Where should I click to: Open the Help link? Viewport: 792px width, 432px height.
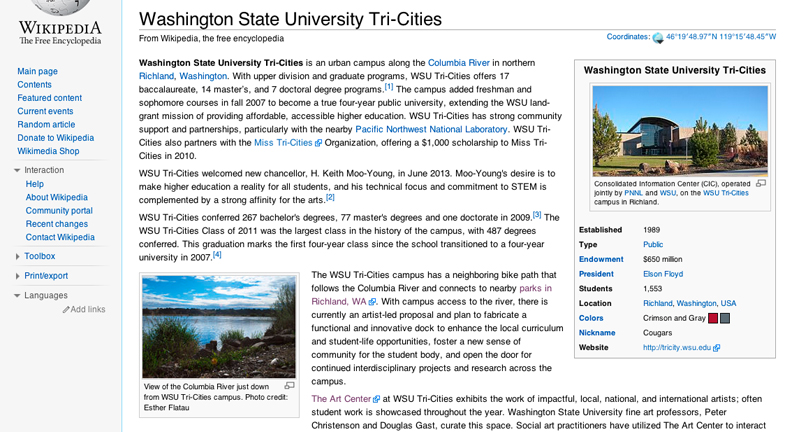pos(35,184)
